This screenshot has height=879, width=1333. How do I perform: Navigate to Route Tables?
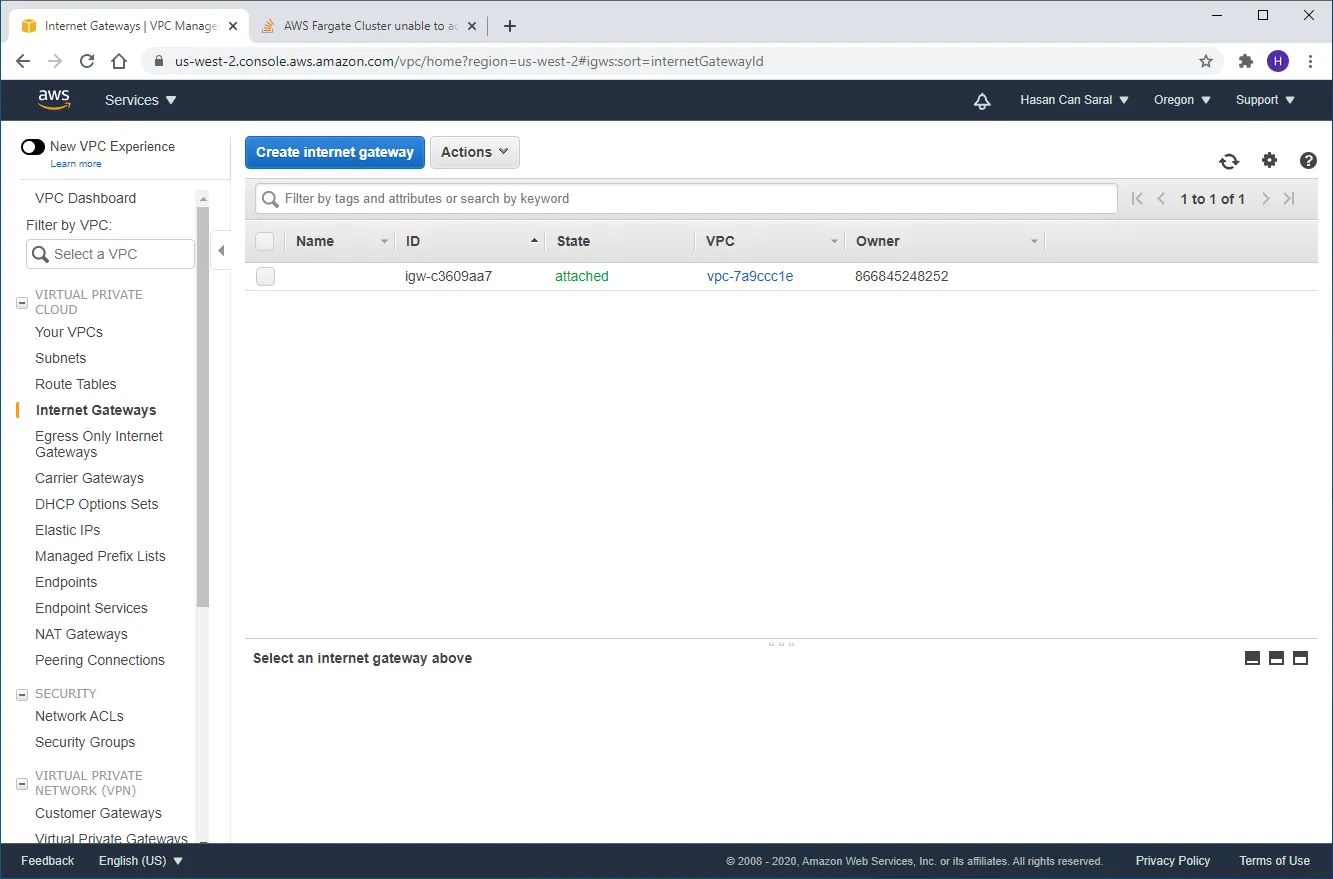pyautogui.click(x=76, y=384)
